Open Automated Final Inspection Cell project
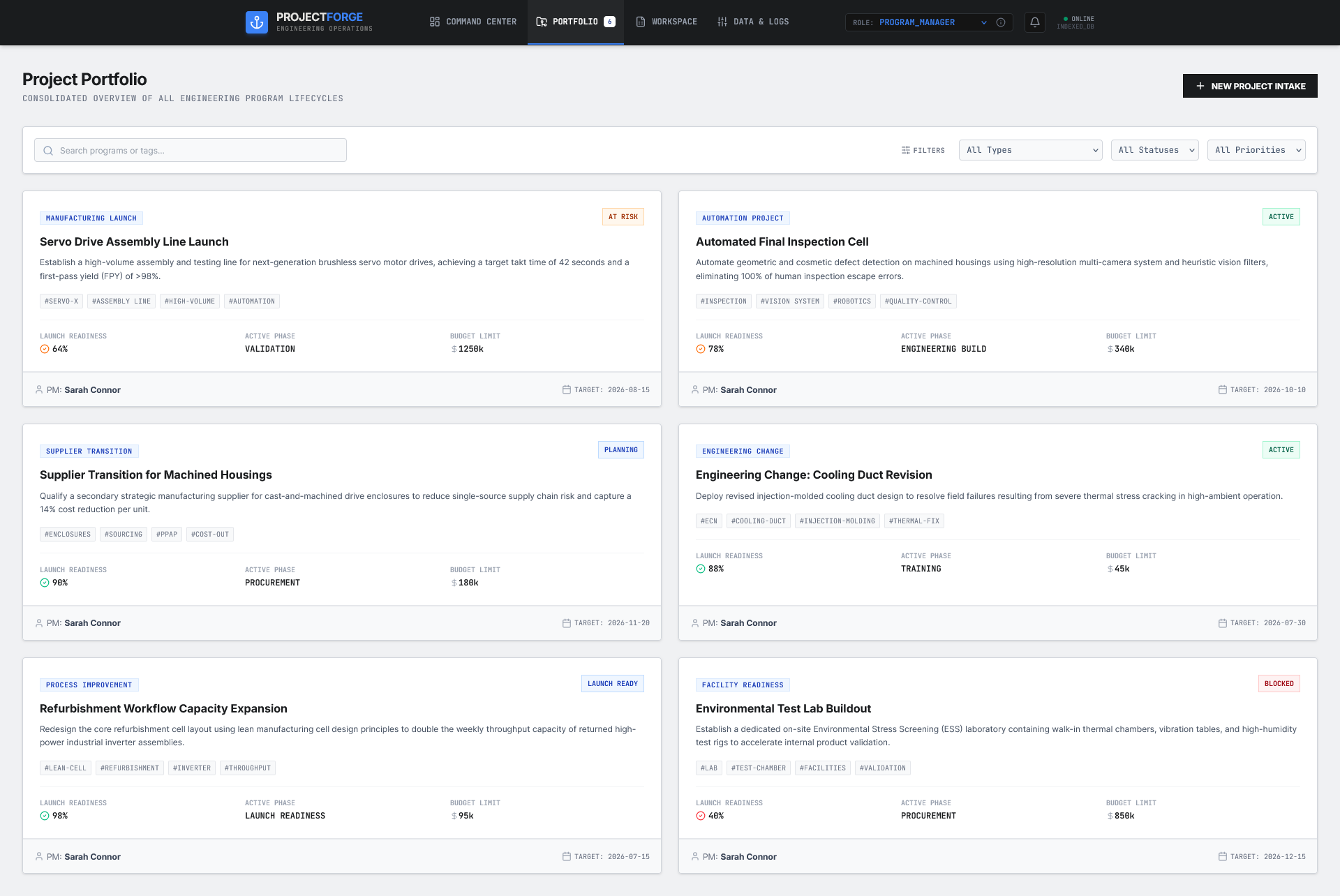 click(x=782, y=241)
